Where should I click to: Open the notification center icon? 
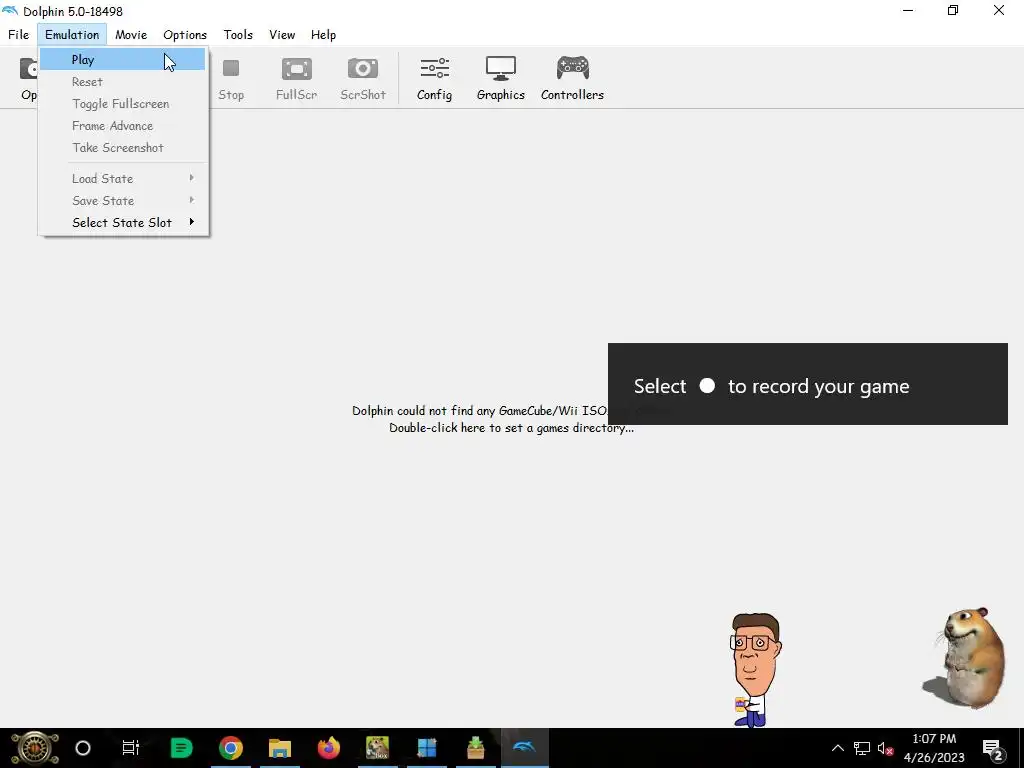pos(993,748)
